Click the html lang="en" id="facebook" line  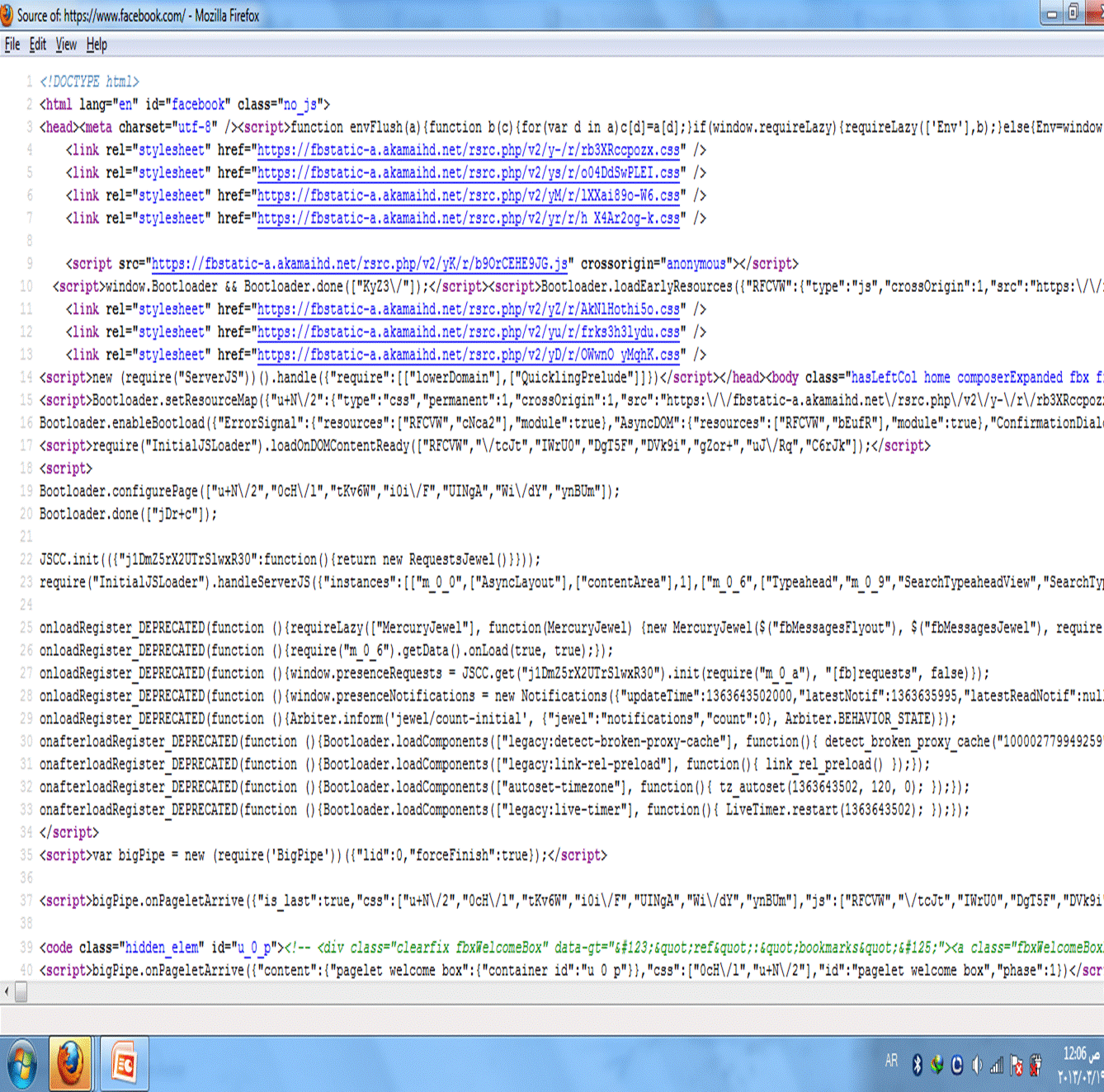point(185,105)
